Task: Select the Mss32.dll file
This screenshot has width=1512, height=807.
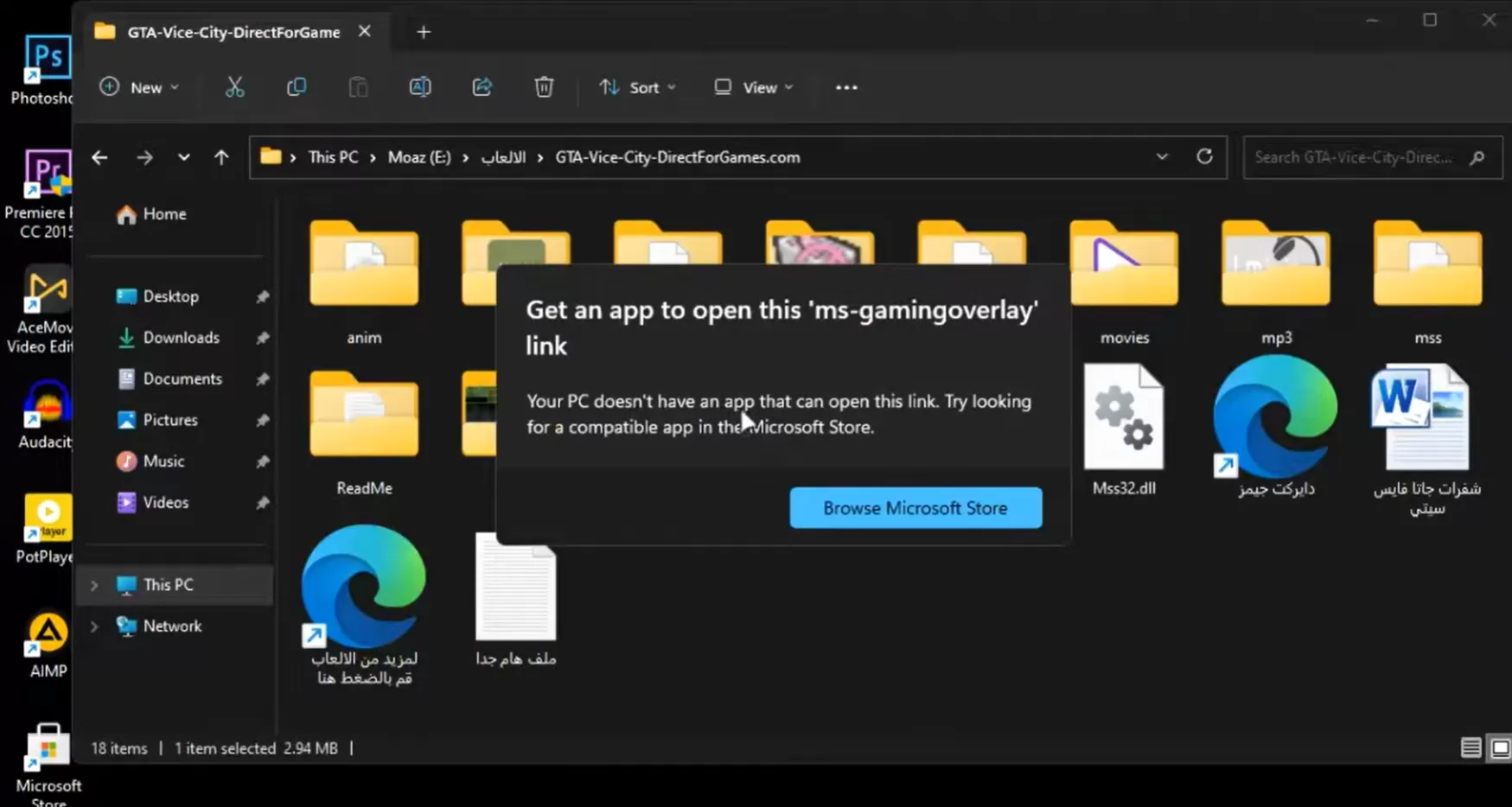Action: tap(1124, 430)
